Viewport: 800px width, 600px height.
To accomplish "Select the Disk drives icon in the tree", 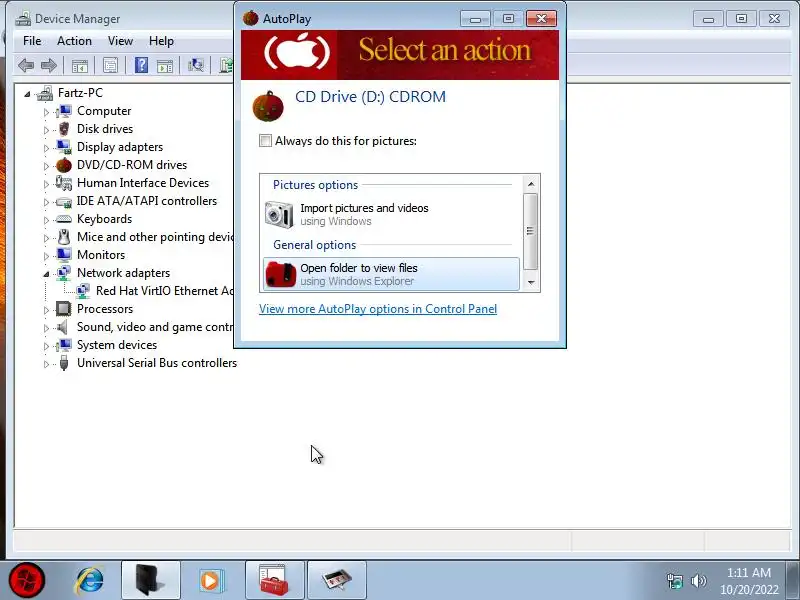I will click(x=64, y=129).
